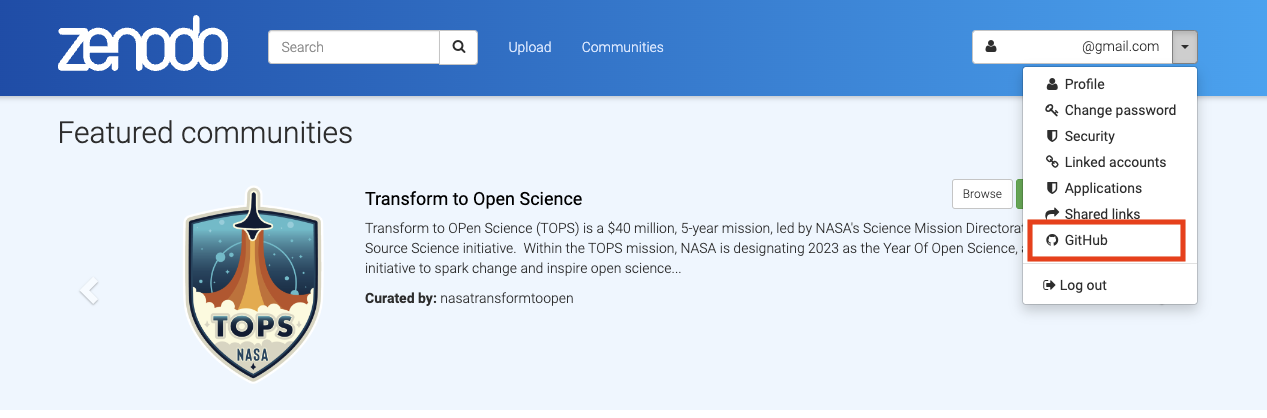Go to previous featured community slide

[89, 290]
